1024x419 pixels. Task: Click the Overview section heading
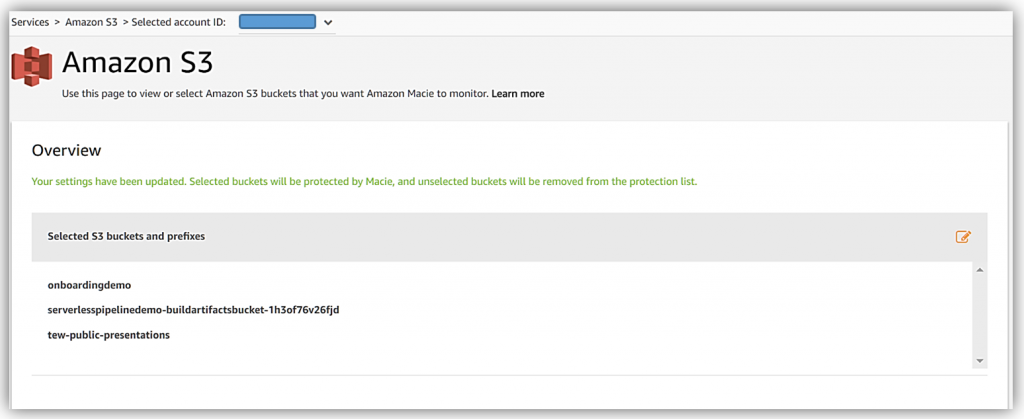pyautogui.click(x=66, y=150)
